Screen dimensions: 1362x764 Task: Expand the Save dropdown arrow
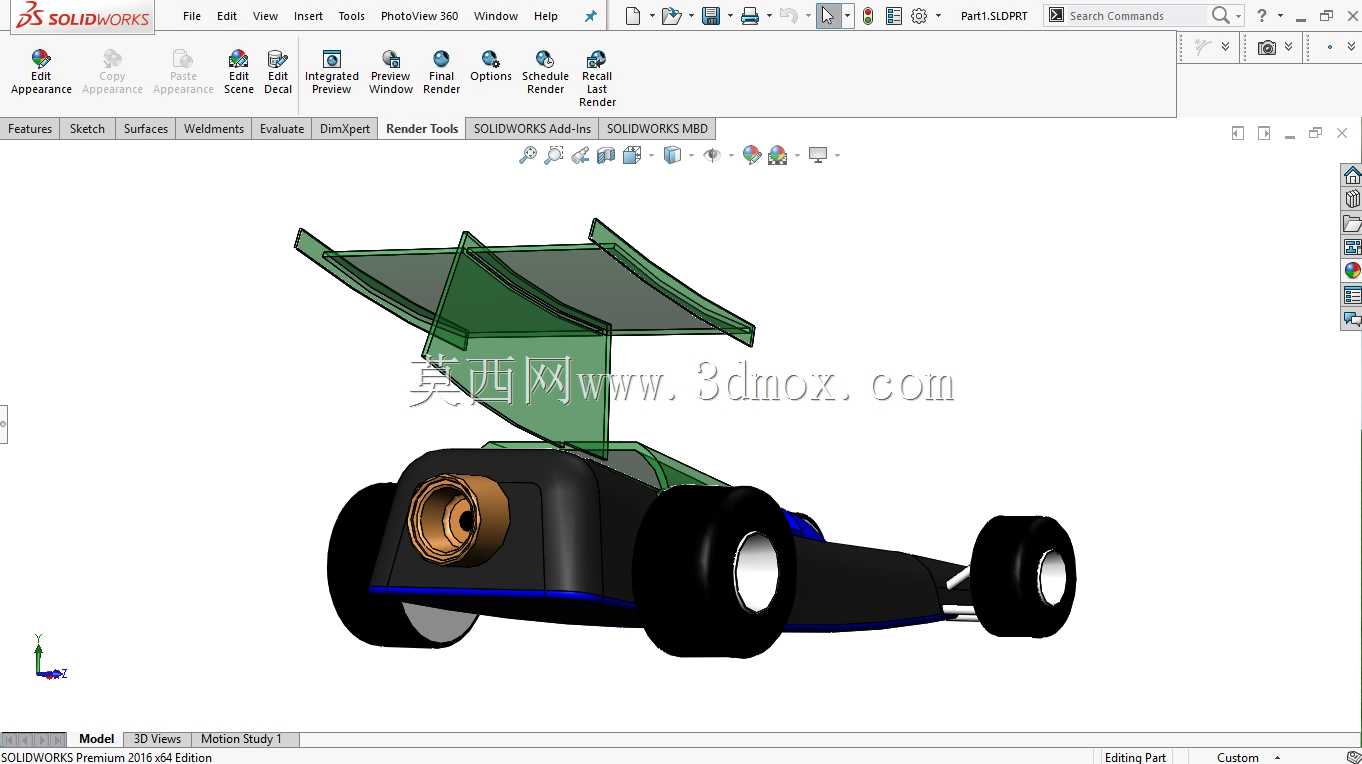730,16
